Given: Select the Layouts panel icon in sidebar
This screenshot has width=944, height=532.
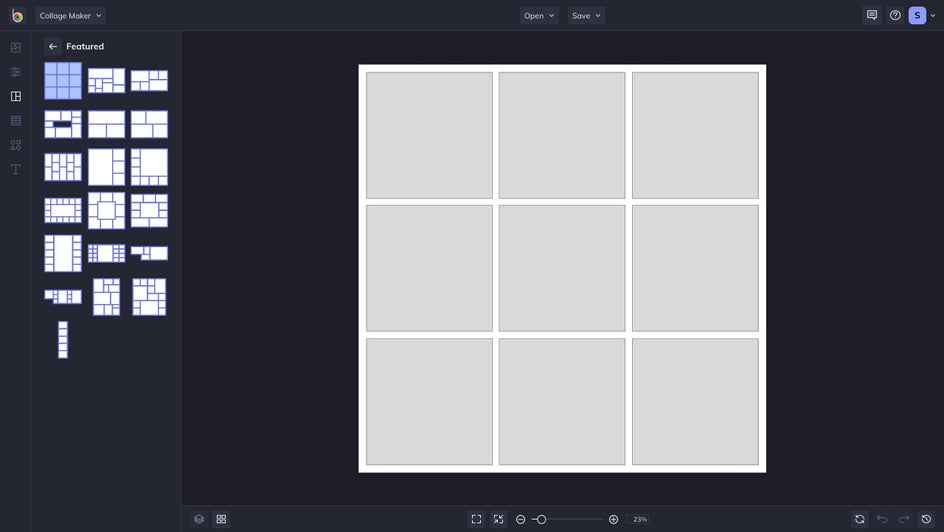Looking at the screenshot, I should point(16,96).
